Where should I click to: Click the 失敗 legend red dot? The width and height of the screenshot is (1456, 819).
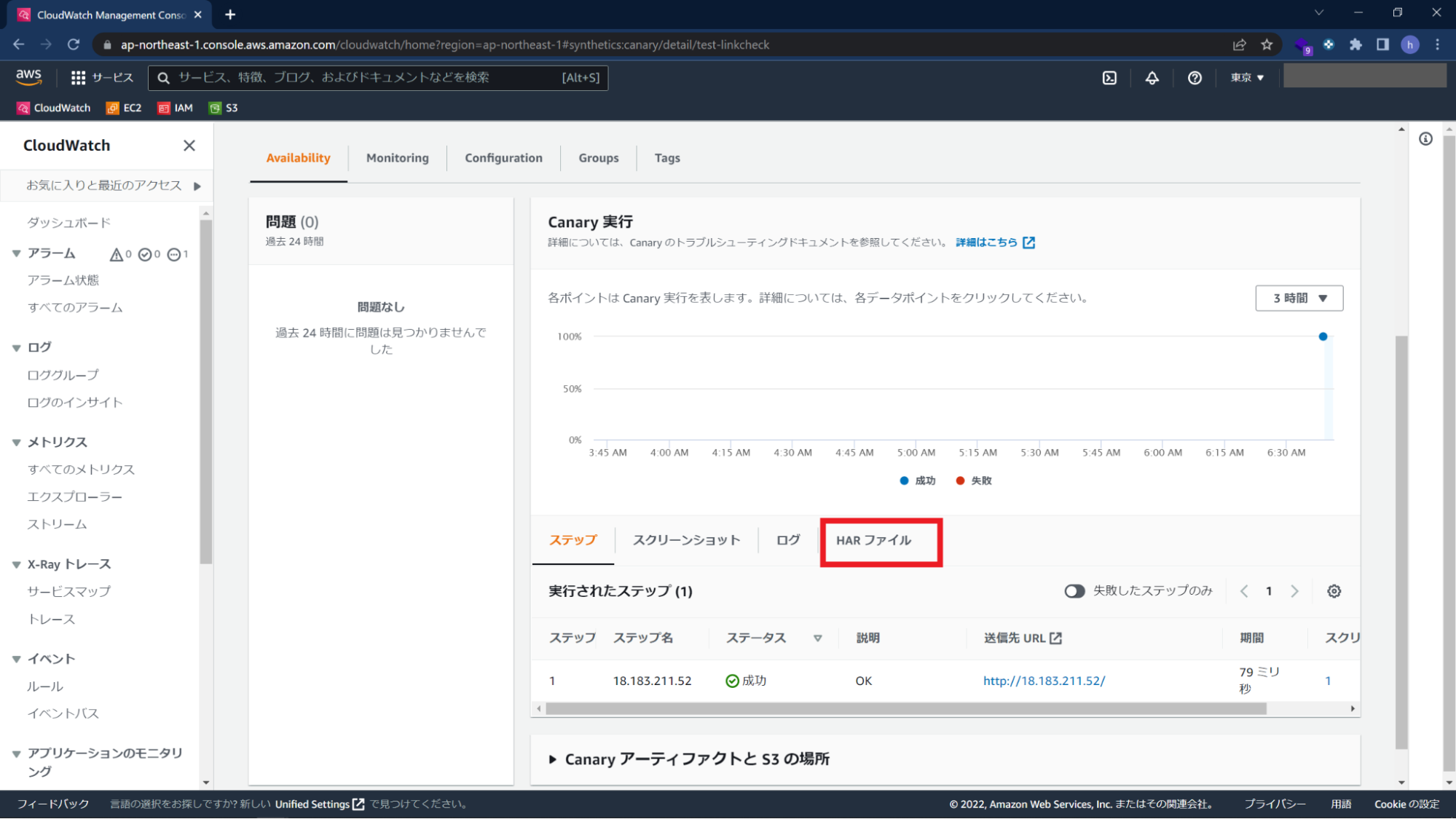960,481
